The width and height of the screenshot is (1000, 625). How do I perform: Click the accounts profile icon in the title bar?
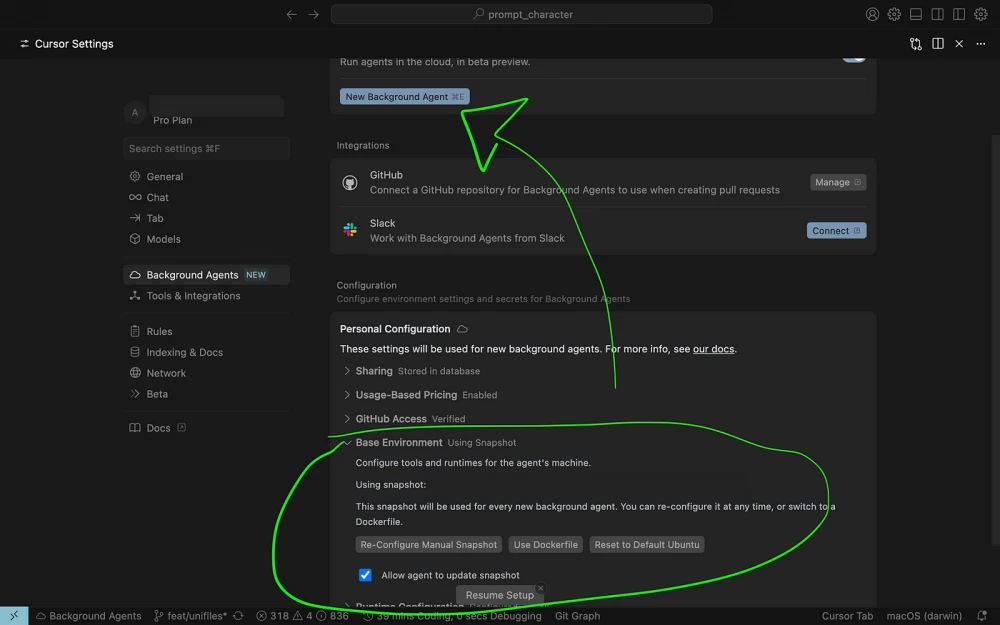872,14
